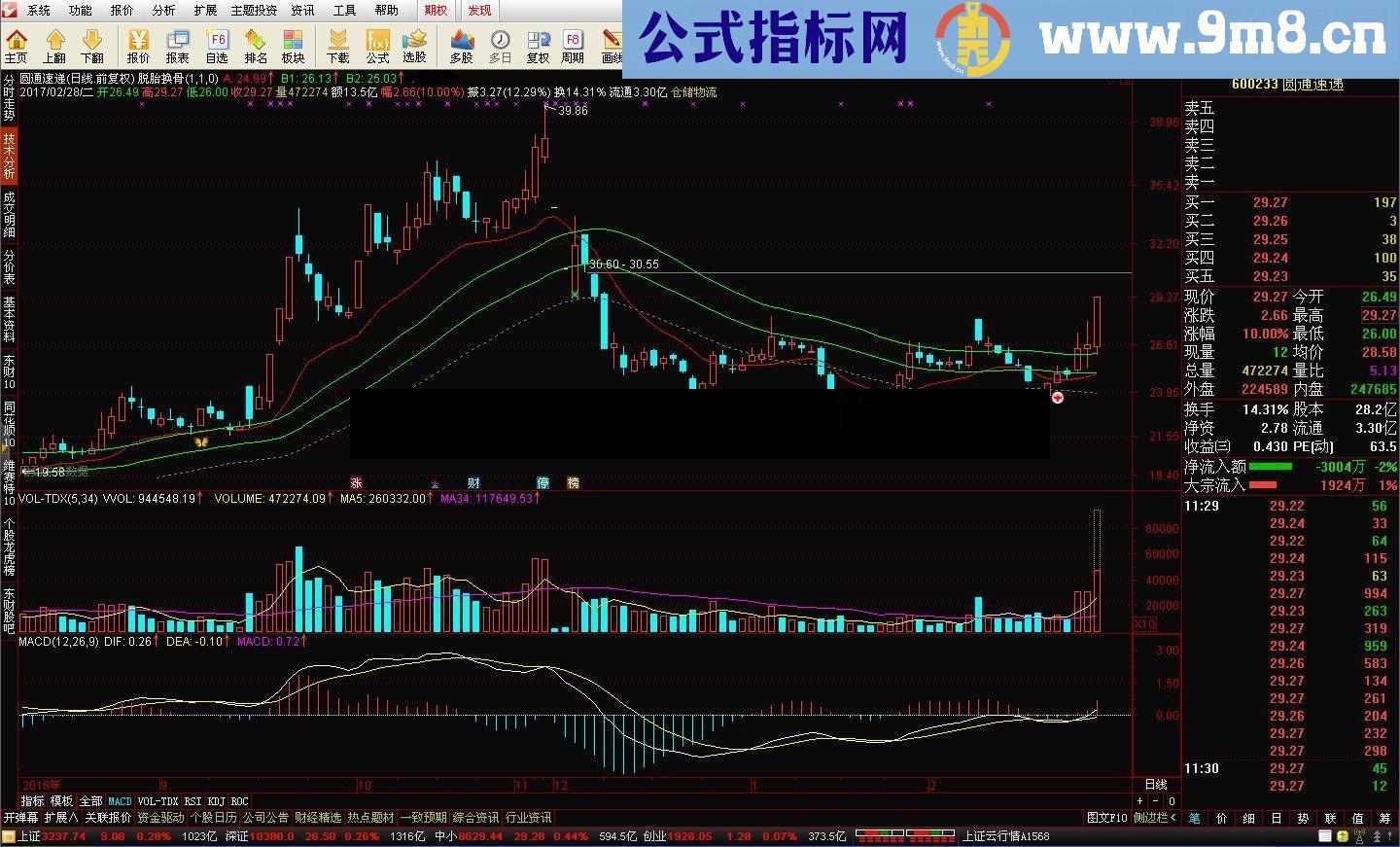Screen dimensions: 1400x847
Task: Open the 公式 formula f(x) icon
Action: [x=377, y=45]
